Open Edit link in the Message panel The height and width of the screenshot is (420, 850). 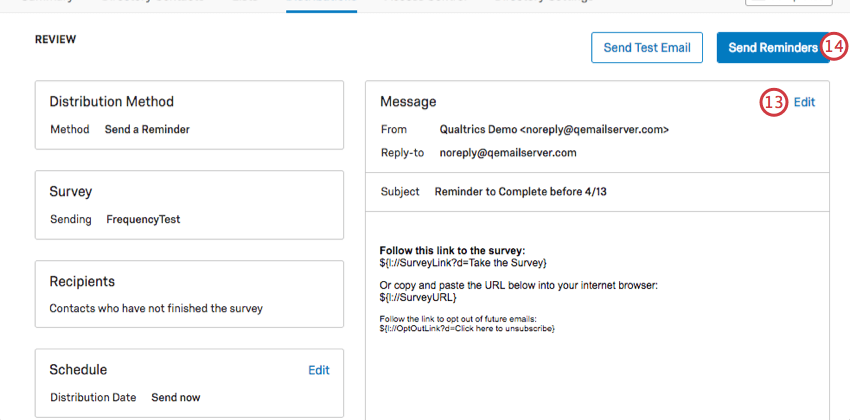[x=804, y=102]
